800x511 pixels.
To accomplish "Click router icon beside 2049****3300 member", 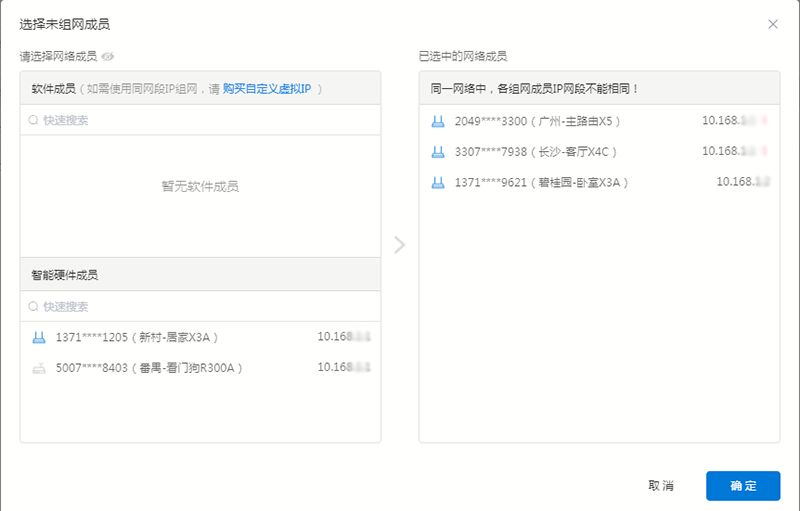I will 438,121.
